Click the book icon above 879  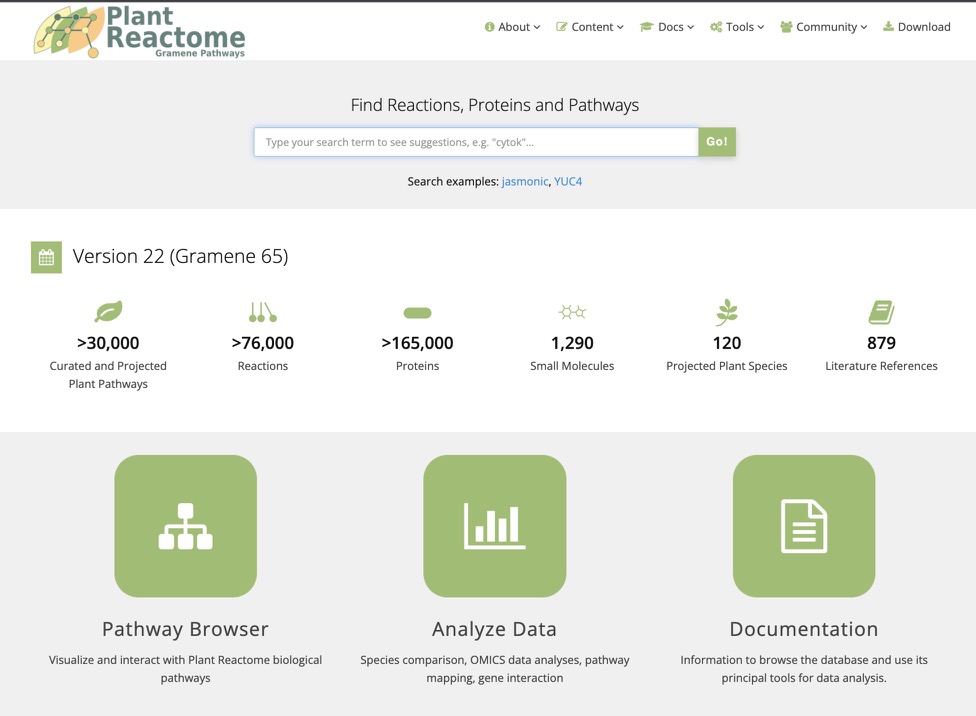click(881, 313)
